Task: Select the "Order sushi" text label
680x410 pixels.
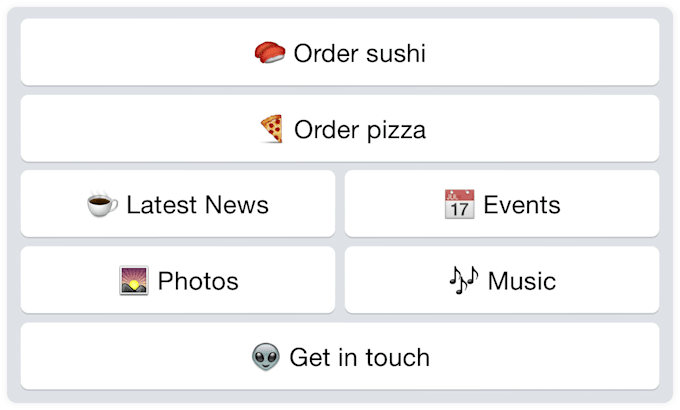Action: pos(359,53)
